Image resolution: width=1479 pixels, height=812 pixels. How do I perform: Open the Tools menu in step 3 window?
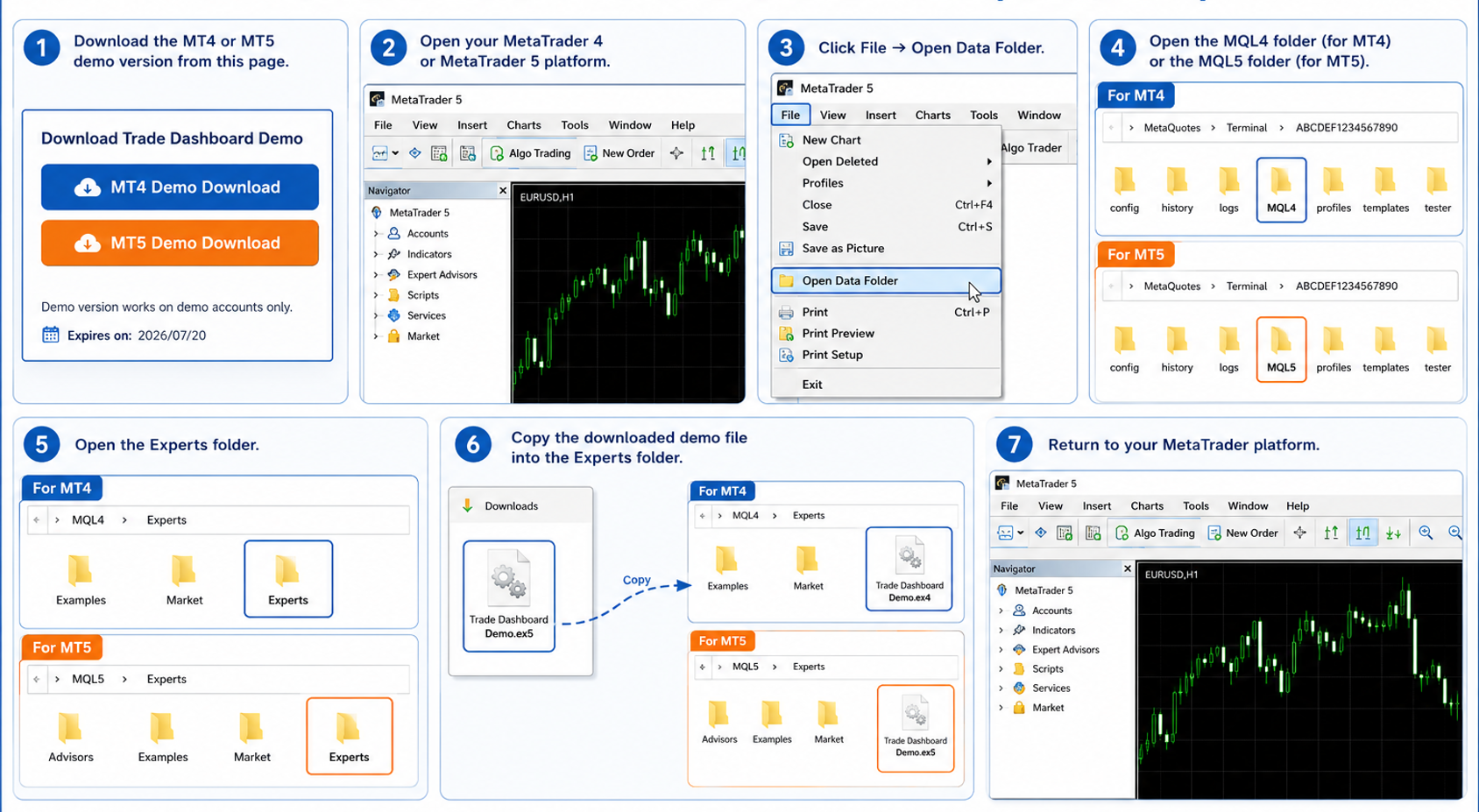coord(984,115)
